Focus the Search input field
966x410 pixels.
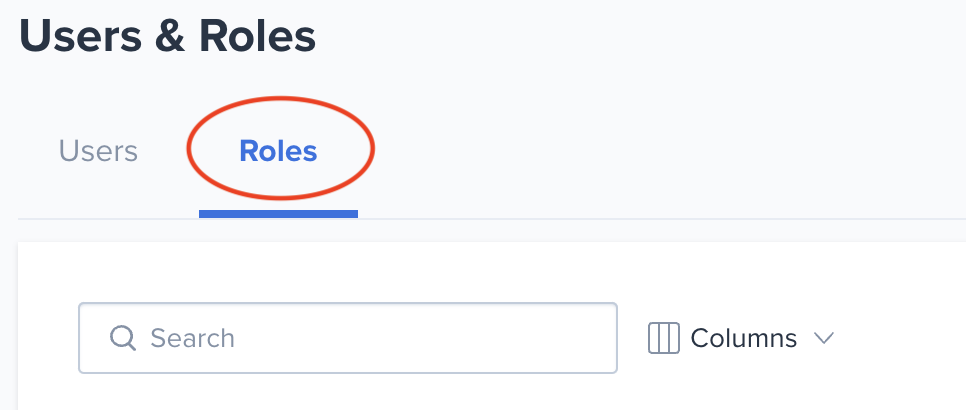[348, 338]
